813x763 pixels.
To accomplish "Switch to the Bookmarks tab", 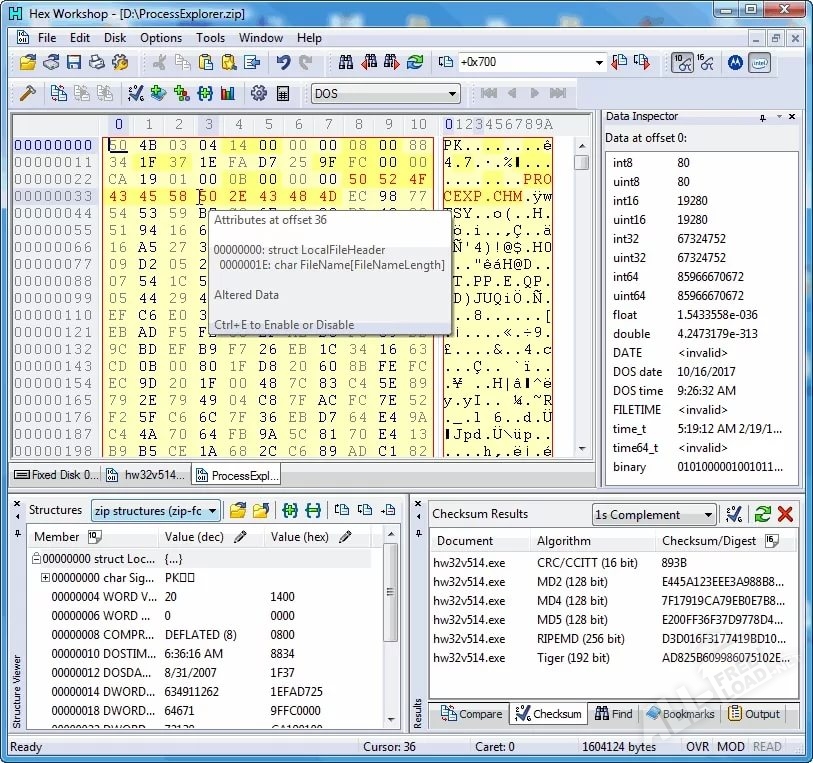I will (x=681, y=714).
